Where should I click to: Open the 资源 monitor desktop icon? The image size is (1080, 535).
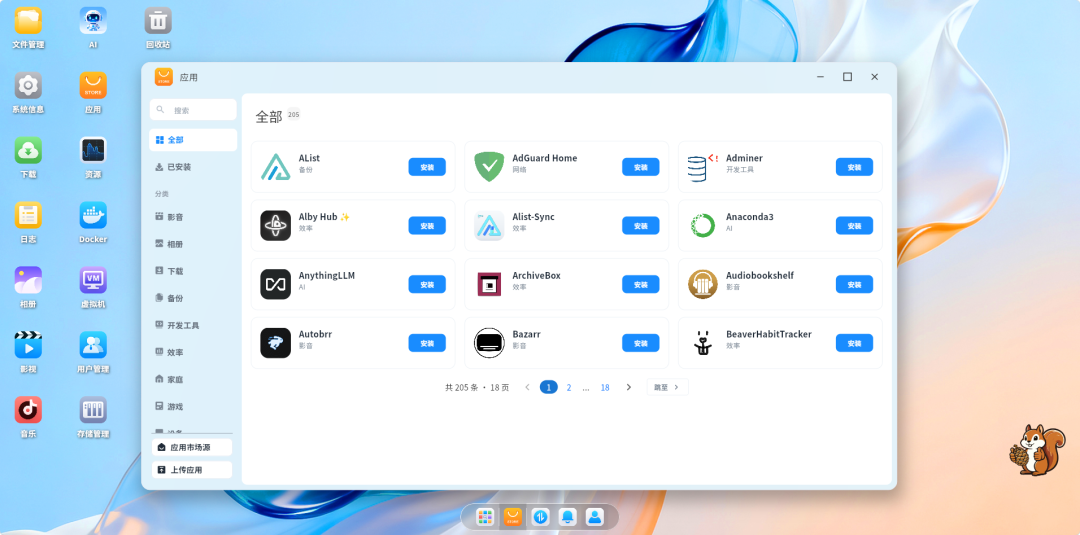coord(93,150)
